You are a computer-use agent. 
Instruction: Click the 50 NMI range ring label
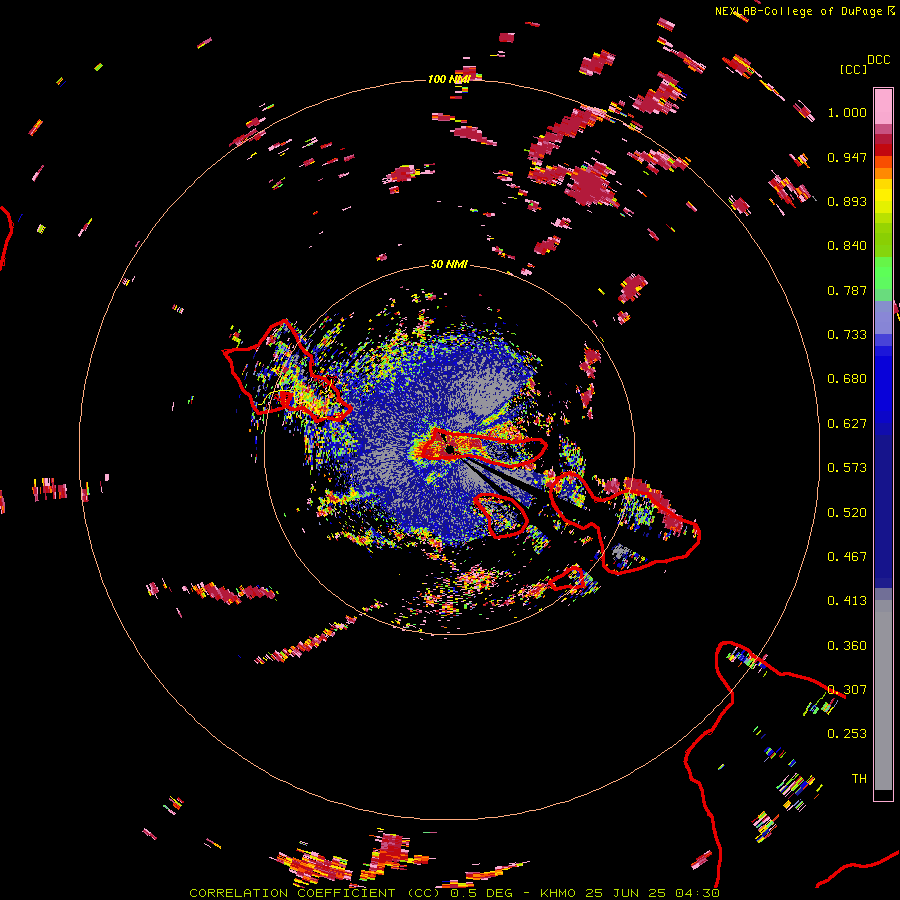click(x=449, y=264)
